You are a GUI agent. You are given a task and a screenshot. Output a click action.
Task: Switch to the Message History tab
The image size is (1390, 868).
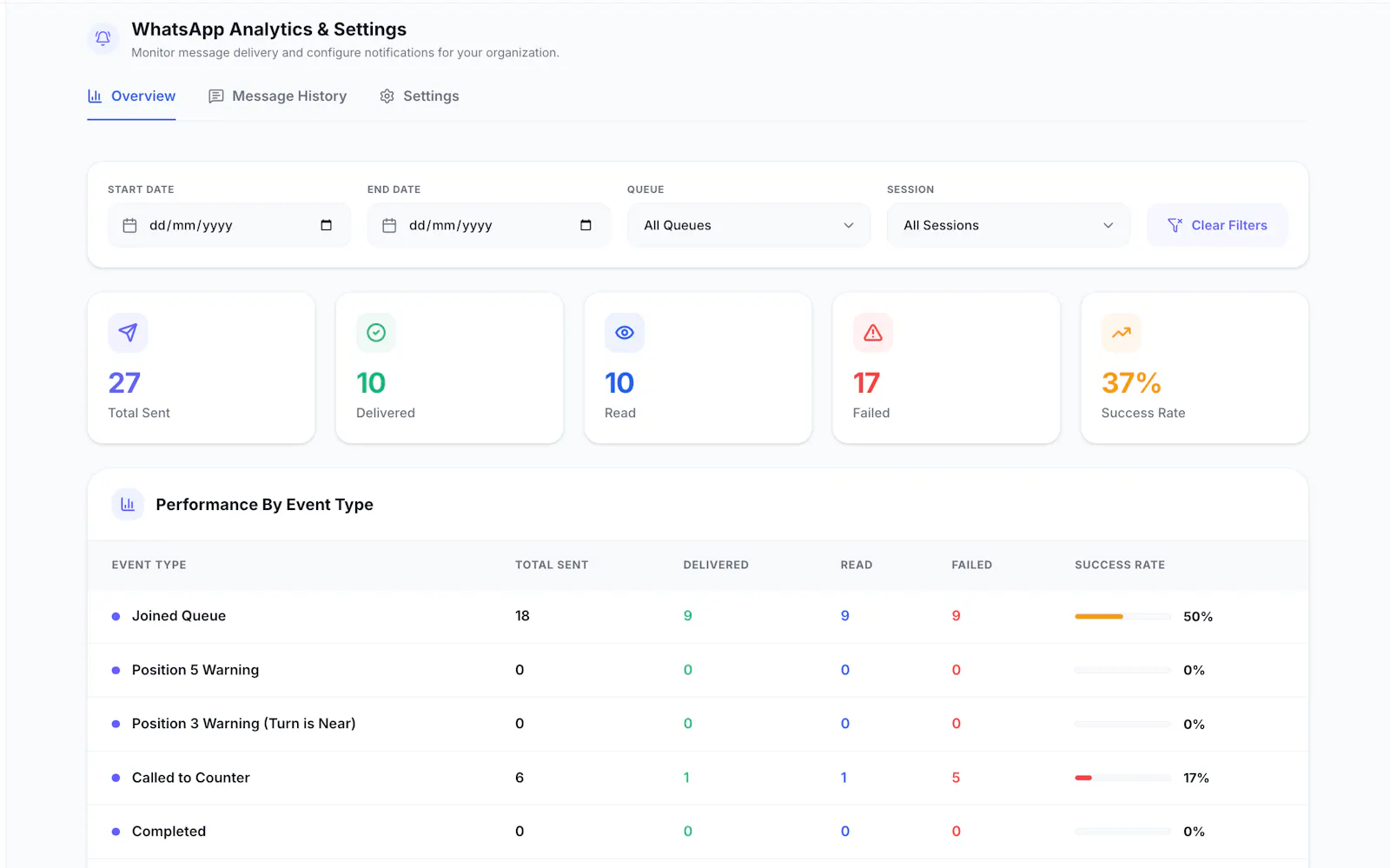tap(277, 96)
